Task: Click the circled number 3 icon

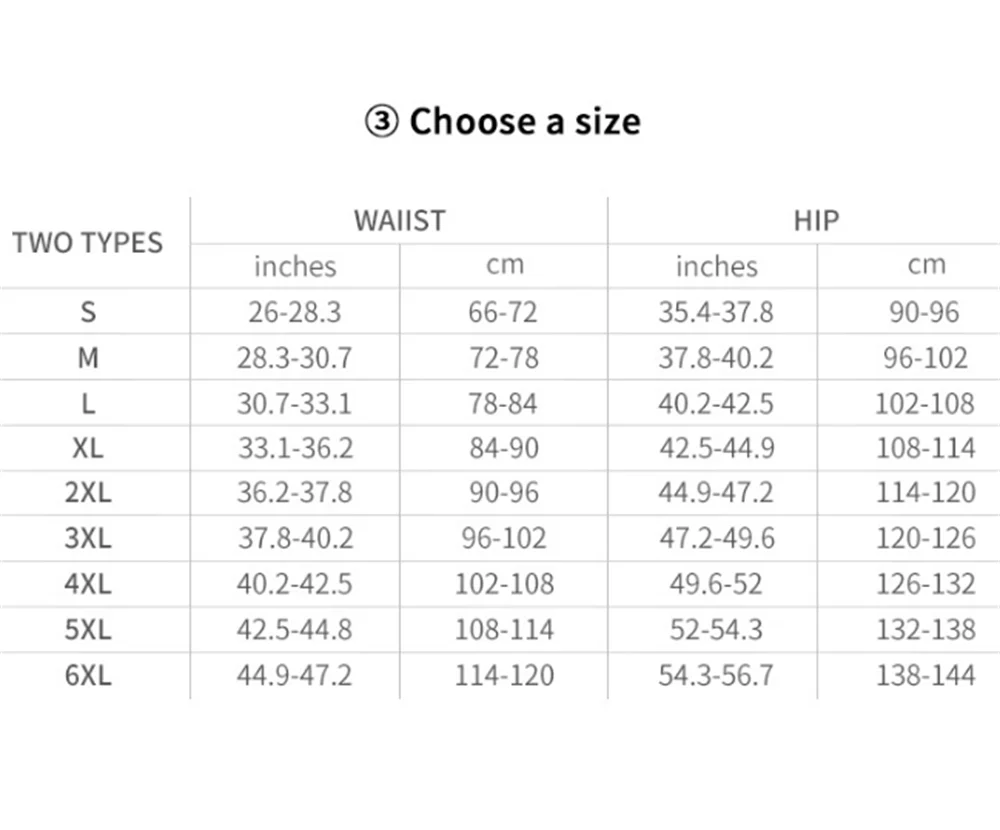Action: click(380, 122)
